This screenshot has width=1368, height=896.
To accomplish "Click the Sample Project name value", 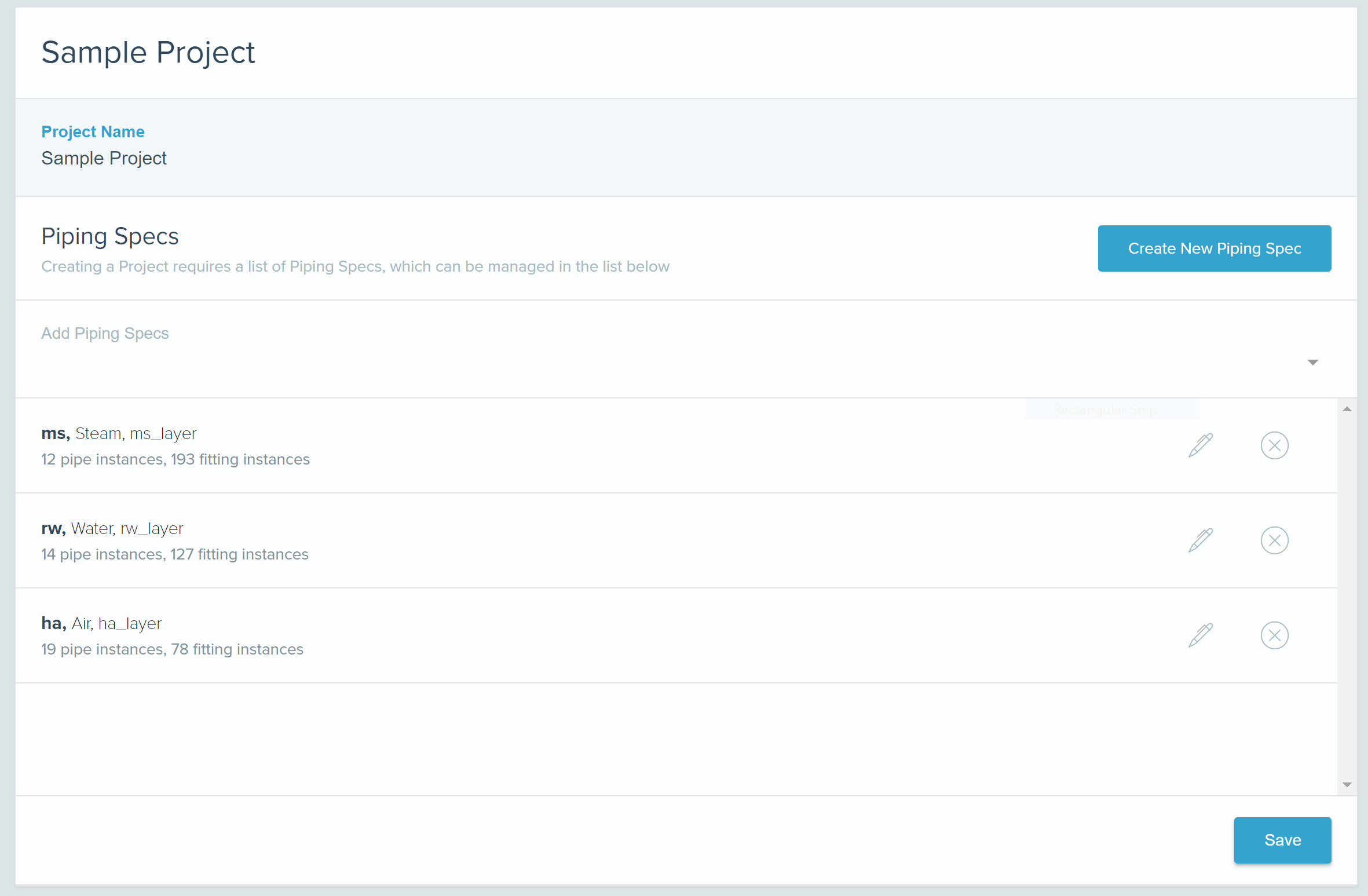I will 104,158.
